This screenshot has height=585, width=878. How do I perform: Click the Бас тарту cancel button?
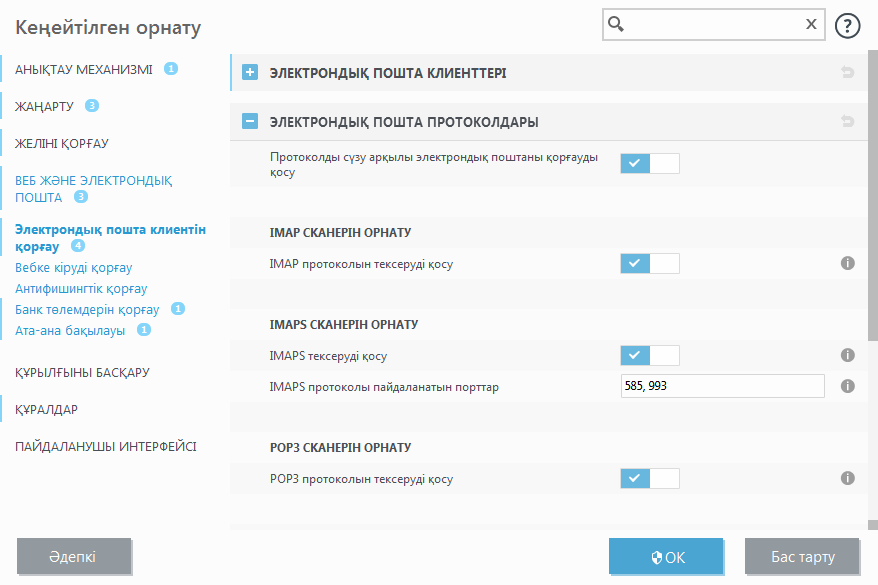tap(802, 556)
